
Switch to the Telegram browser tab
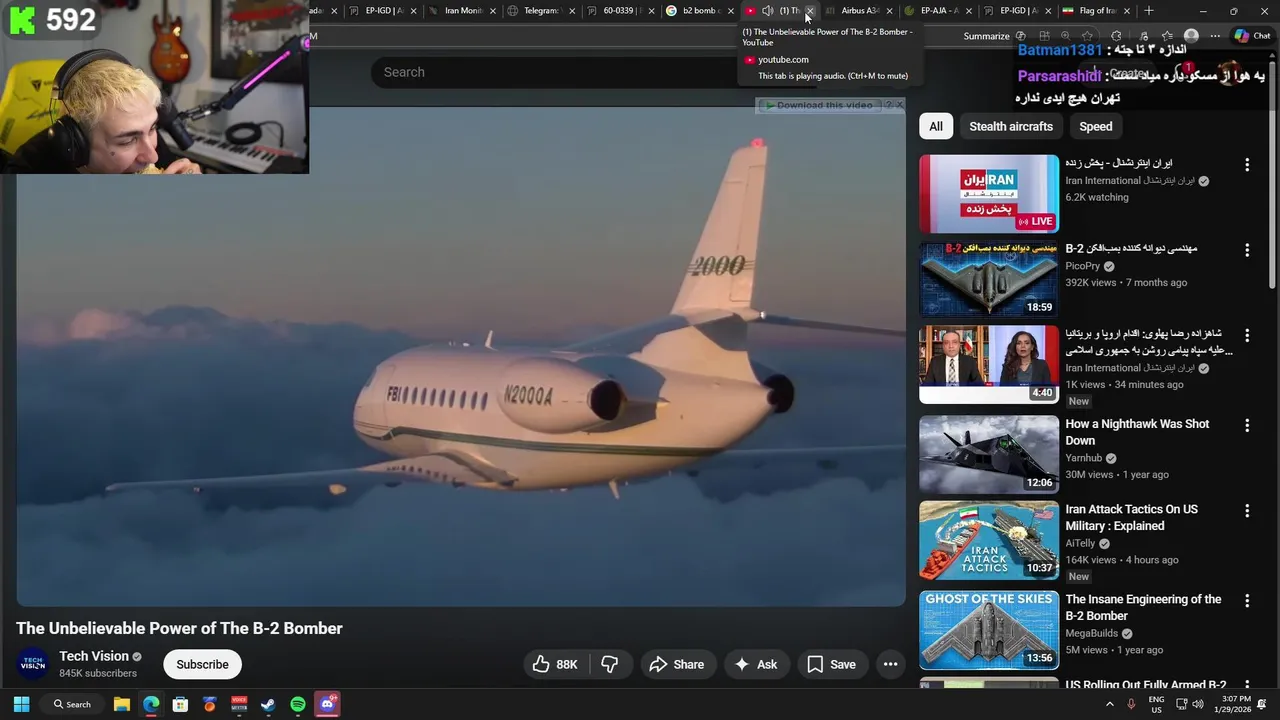[x=541, y=11]
